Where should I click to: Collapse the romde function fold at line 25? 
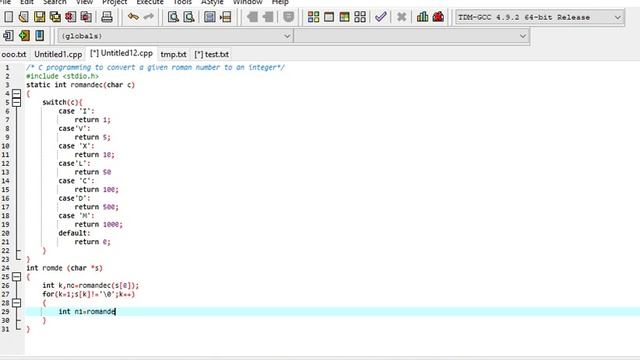tap(16, 277)
